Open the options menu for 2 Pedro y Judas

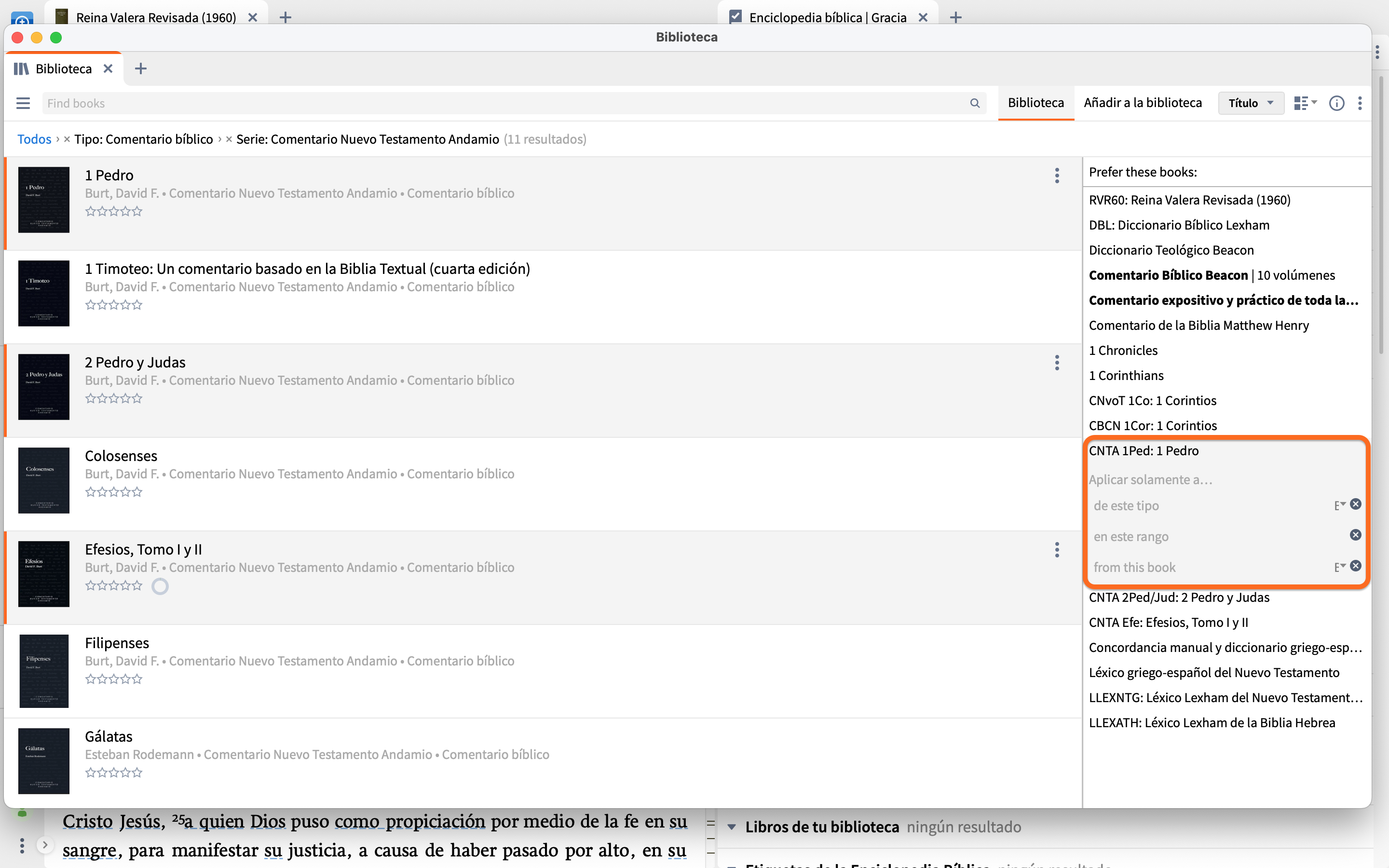tap(1057, 363)
